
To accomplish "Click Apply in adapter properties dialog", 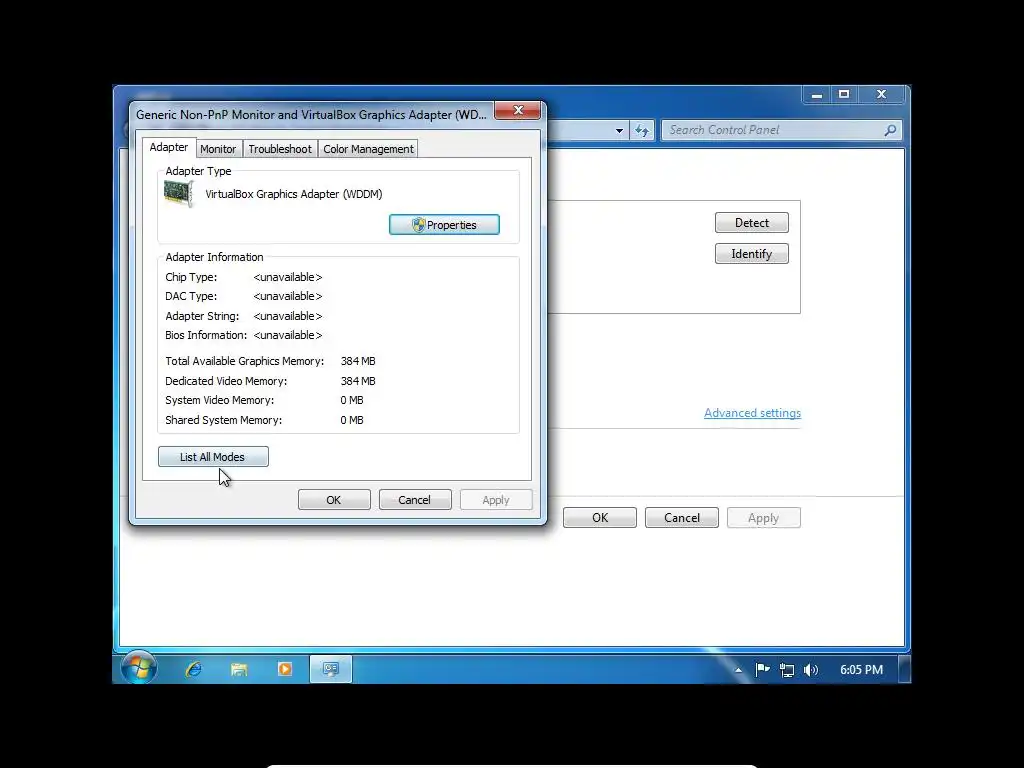I will pyautogui.click(x=496, y=500).
